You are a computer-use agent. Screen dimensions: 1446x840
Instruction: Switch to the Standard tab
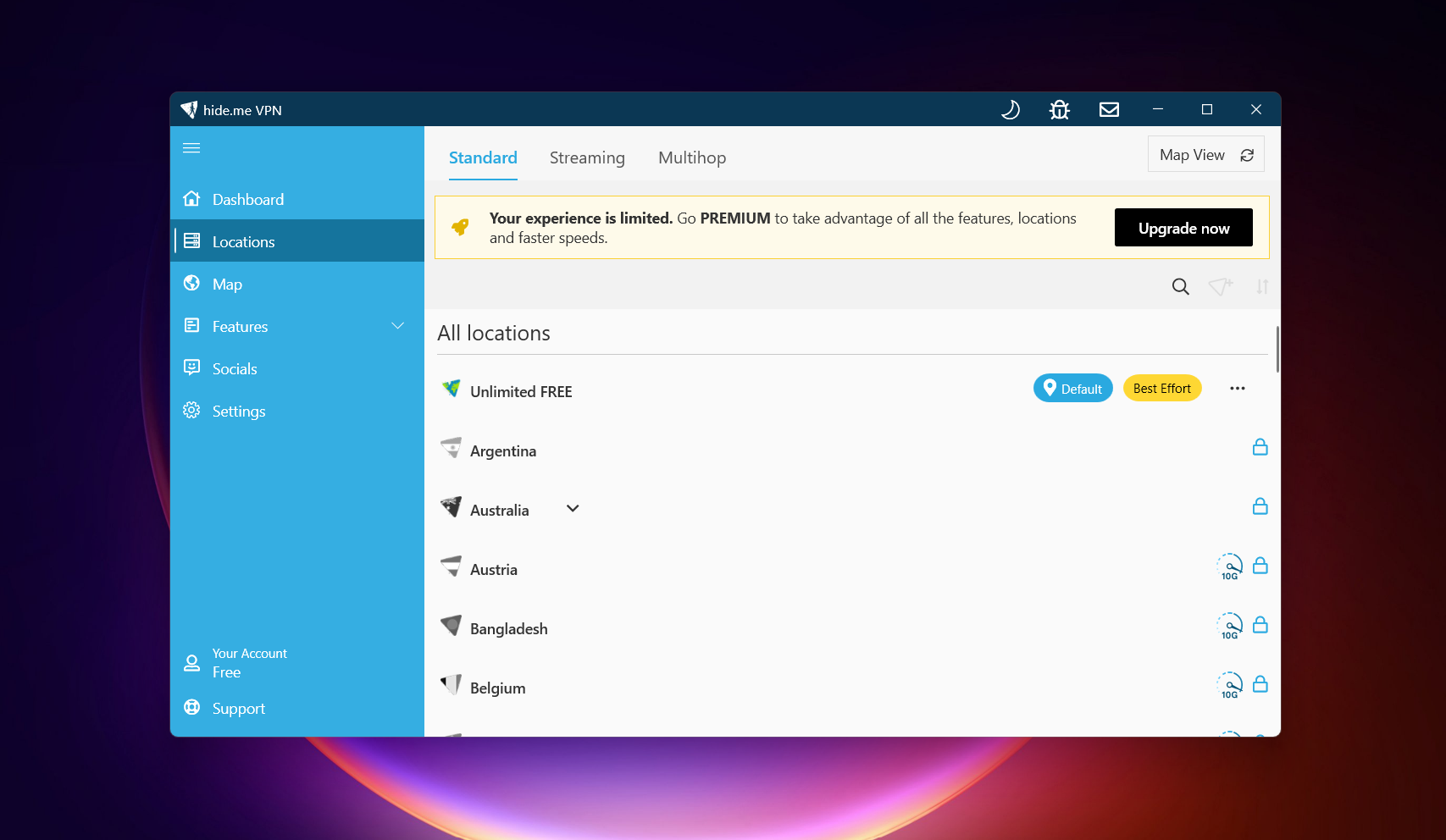tap(483, 157)
